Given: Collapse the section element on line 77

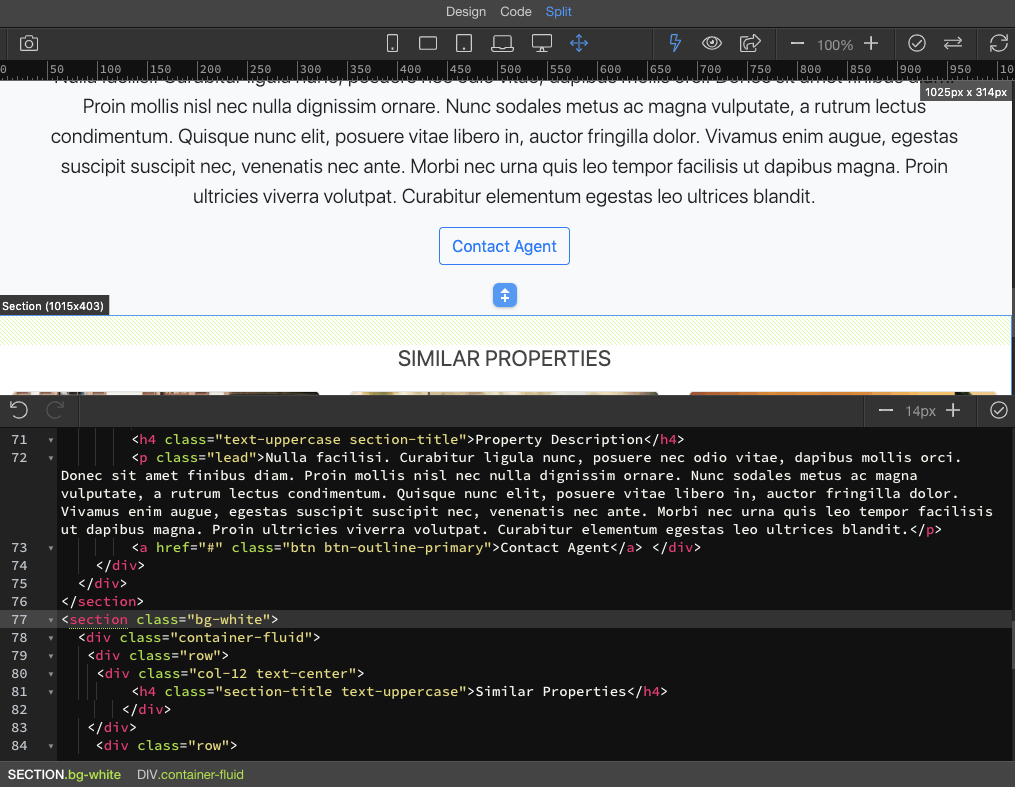Looking at the screenshot, I should (x=51, y=619).
